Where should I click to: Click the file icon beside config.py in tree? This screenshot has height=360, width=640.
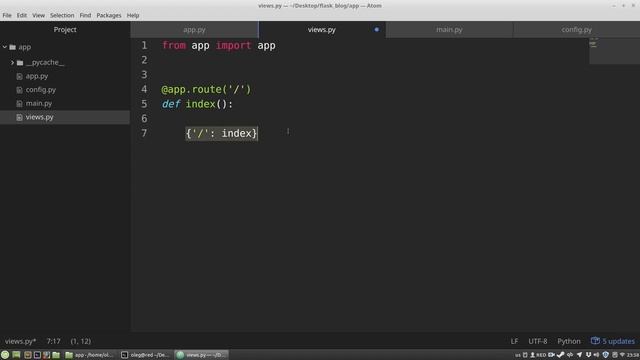19,90
